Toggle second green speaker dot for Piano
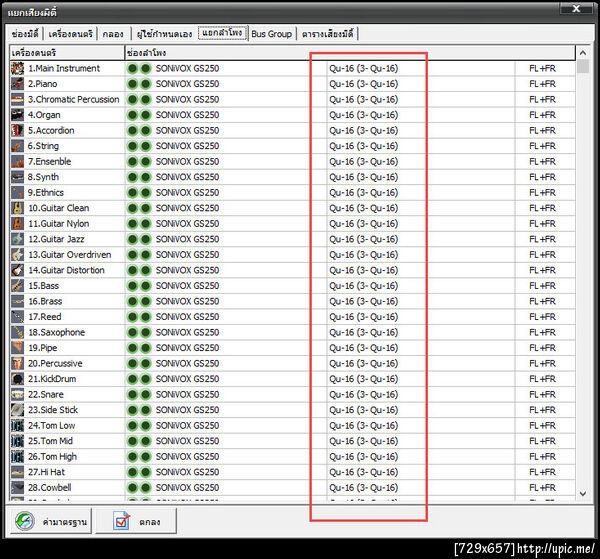This screenshot has width=600, height=559. click(x=145, y=84)
